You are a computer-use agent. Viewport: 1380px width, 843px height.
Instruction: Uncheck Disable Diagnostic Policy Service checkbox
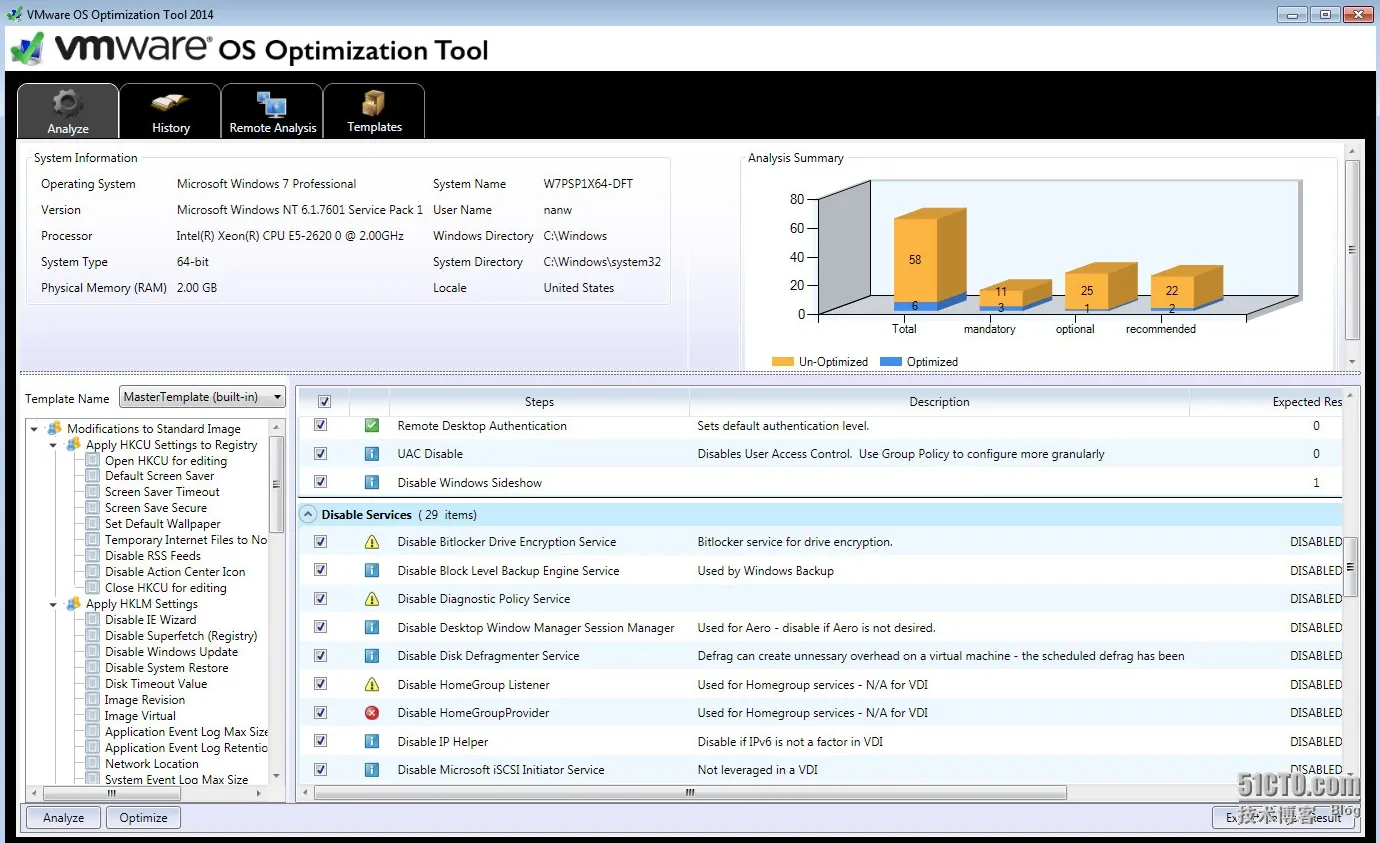coord(321,598)
